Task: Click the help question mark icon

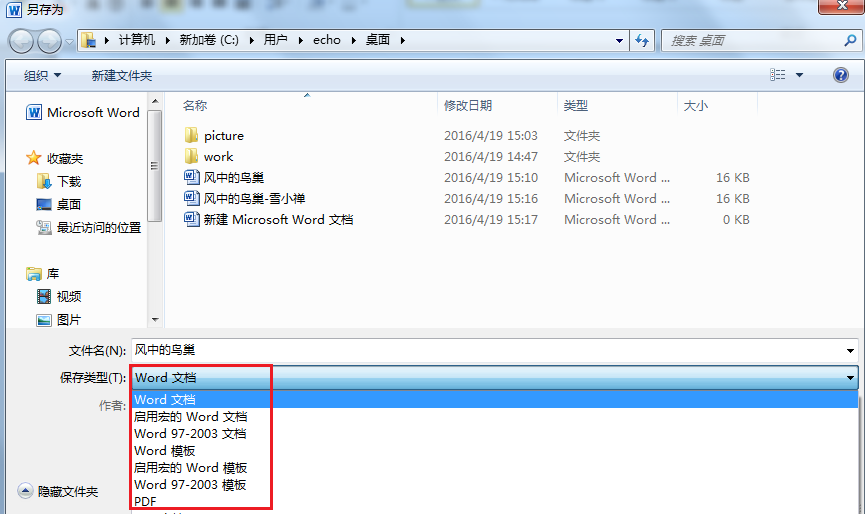Action: click(841, 75)
